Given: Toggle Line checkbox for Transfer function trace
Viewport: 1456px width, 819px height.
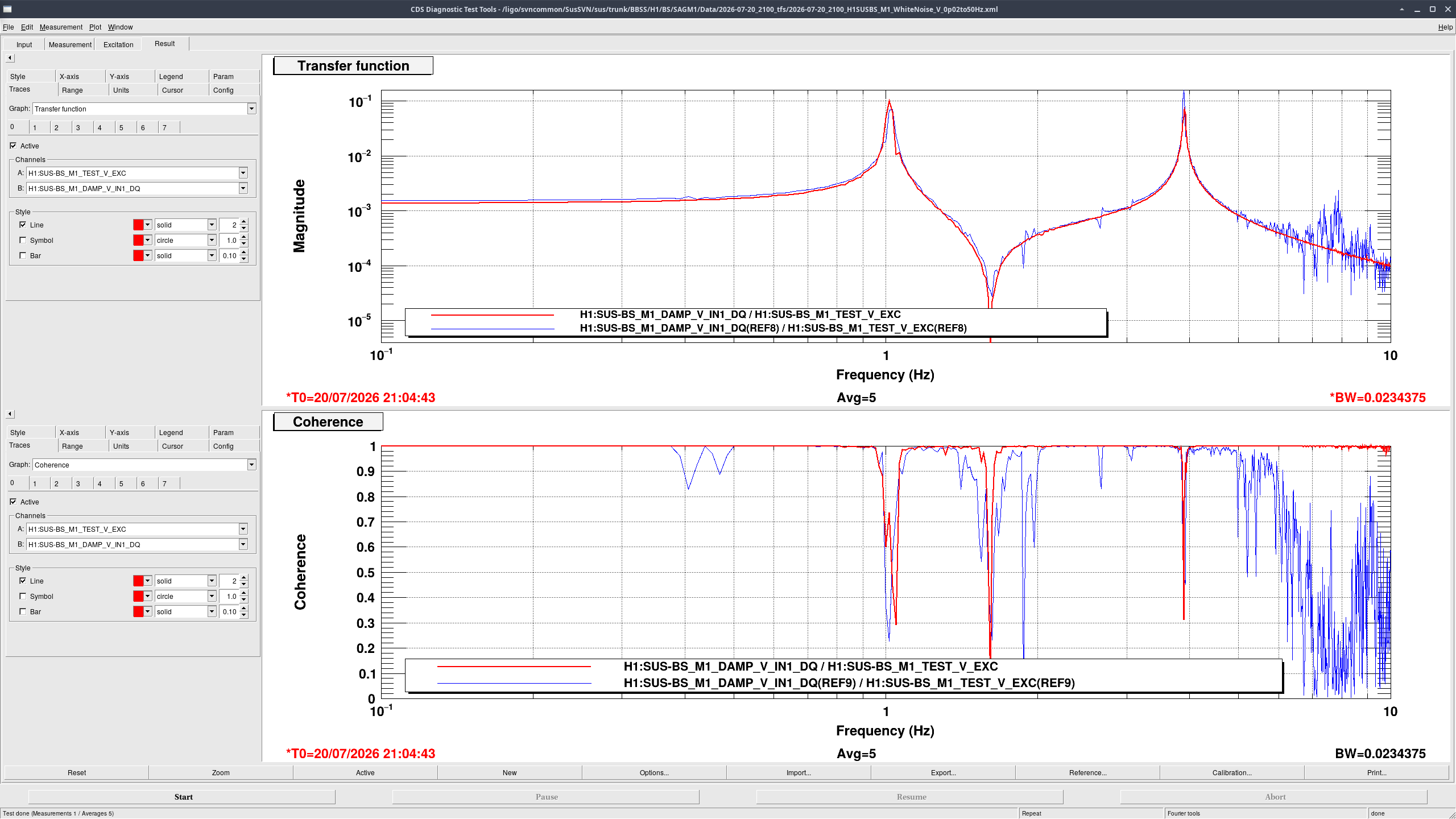Looking at the screenshot, I should (x=23, y=225).
